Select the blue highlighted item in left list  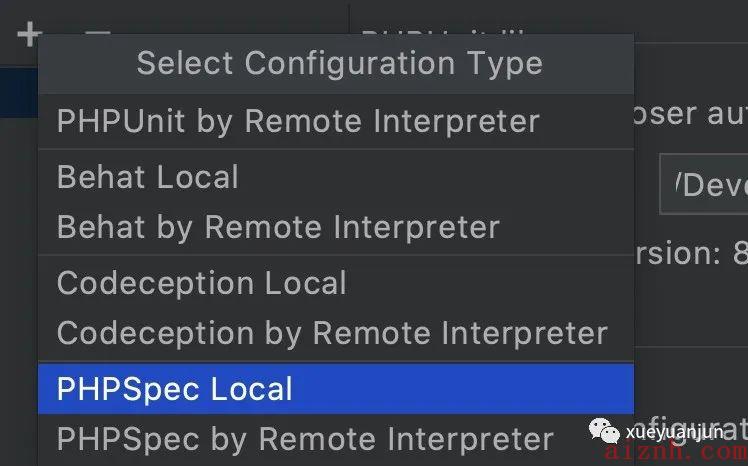tap(19, 93)
